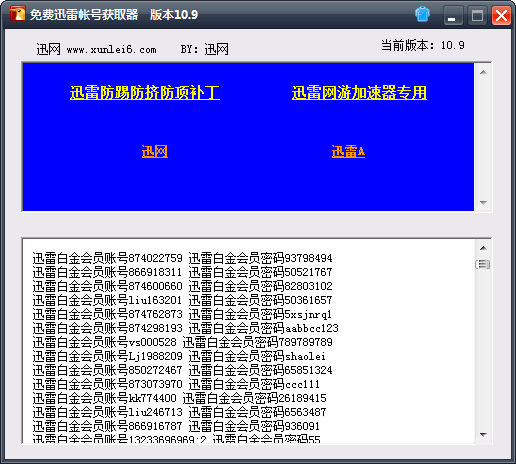This screenshot has width=516, height=466.
Task: Minimize the account fetcher window
Action: pos(453,15)
